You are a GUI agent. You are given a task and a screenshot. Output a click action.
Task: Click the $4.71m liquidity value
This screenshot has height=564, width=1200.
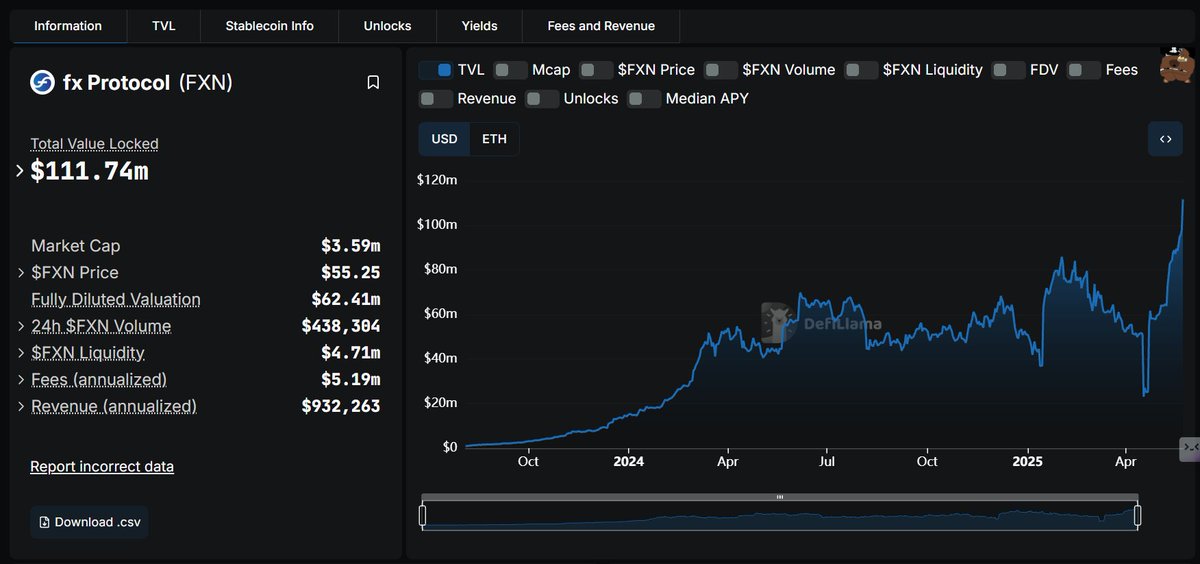coord(350,353)
